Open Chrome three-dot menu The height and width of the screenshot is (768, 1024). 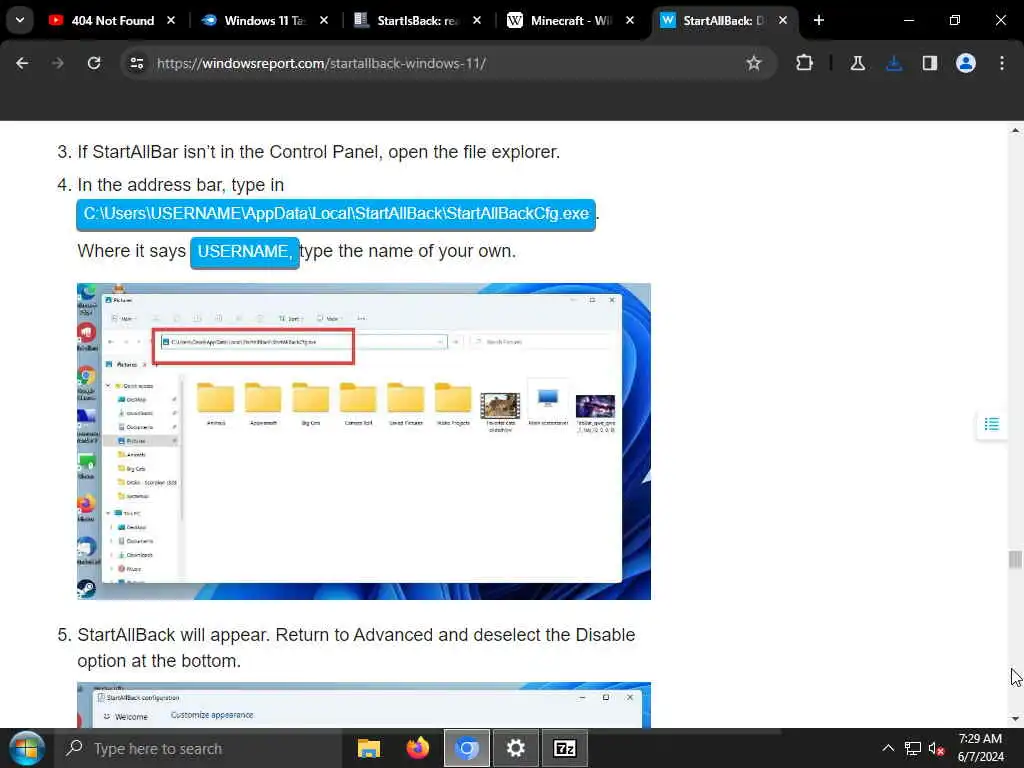coord(1002,63)
